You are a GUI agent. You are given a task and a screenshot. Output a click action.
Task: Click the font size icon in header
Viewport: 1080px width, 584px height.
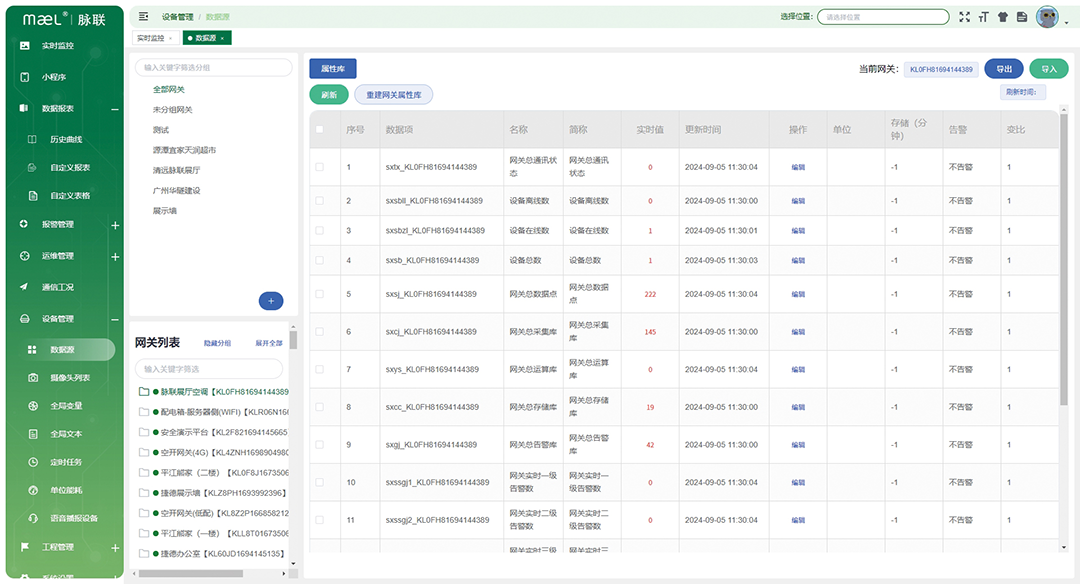984,17
